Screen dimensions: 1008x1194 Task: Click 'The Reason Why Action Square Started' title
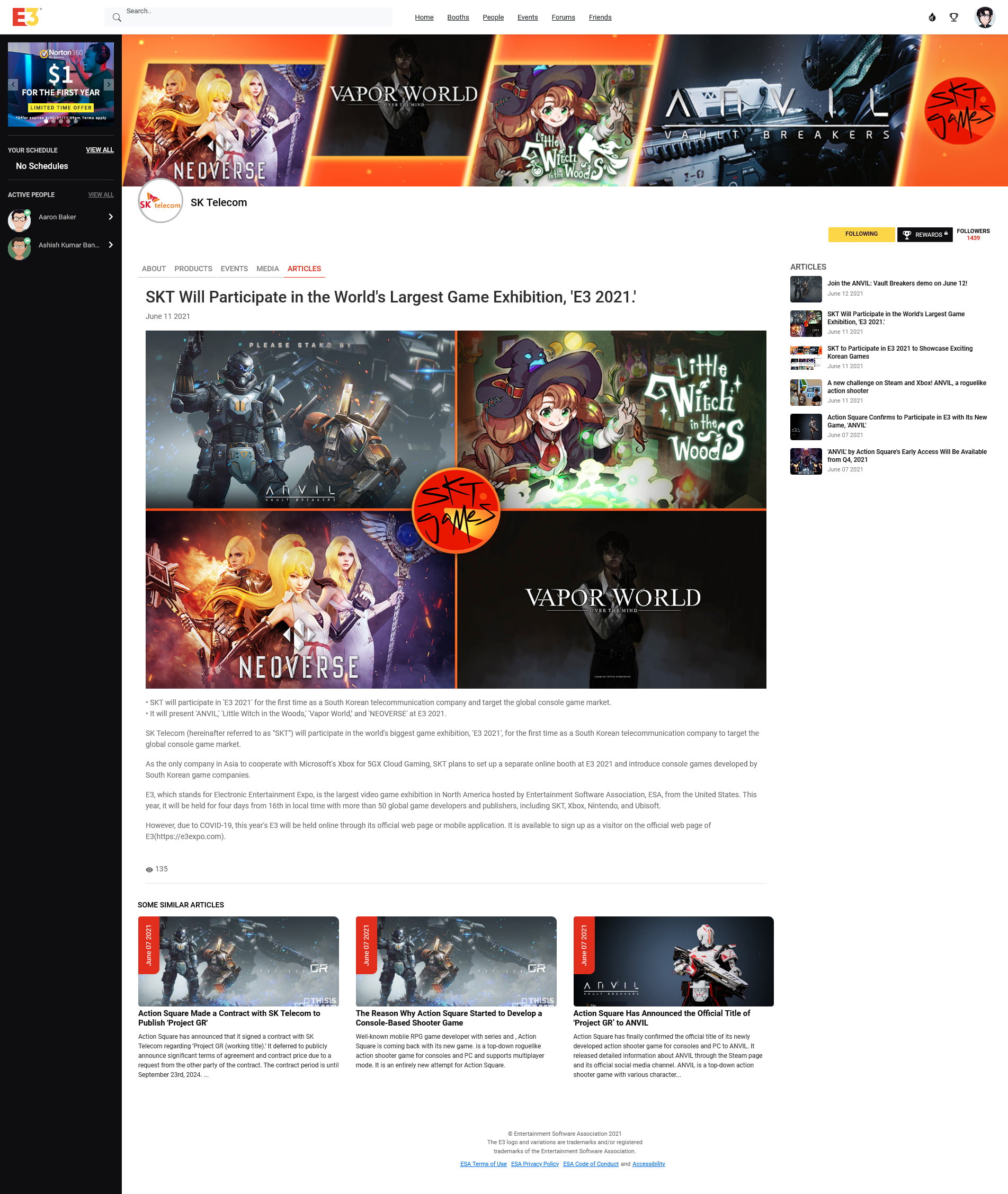tap(449, 1018)
